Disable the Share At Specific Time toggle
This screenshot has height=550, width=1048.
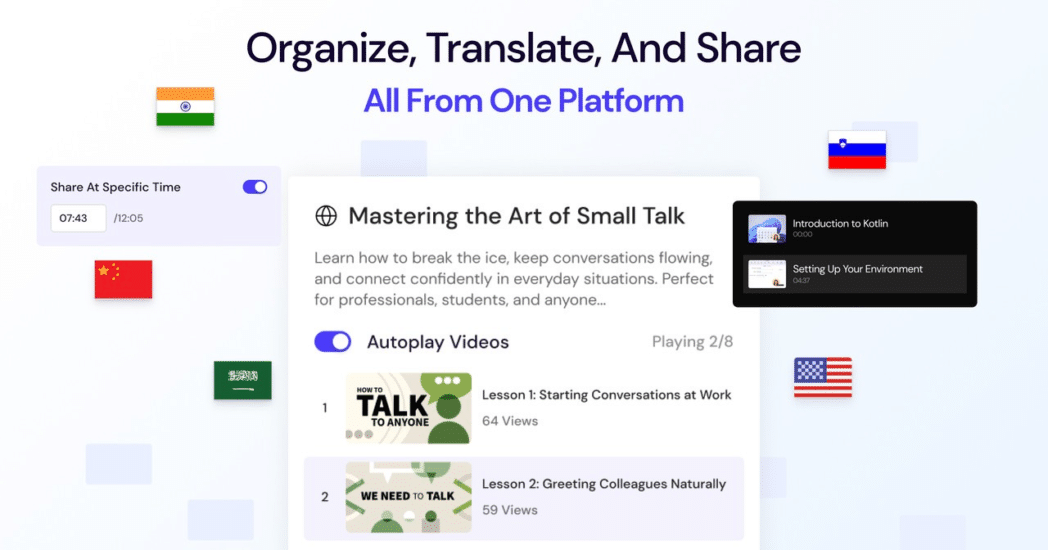coord(255,187)
